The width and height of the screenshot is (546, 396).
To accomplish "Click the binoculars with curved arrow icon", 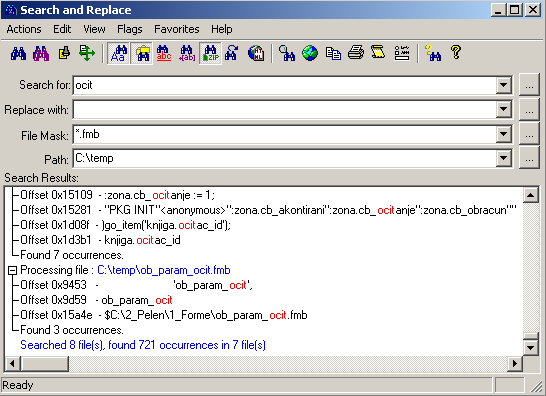I will pos(232,54).
